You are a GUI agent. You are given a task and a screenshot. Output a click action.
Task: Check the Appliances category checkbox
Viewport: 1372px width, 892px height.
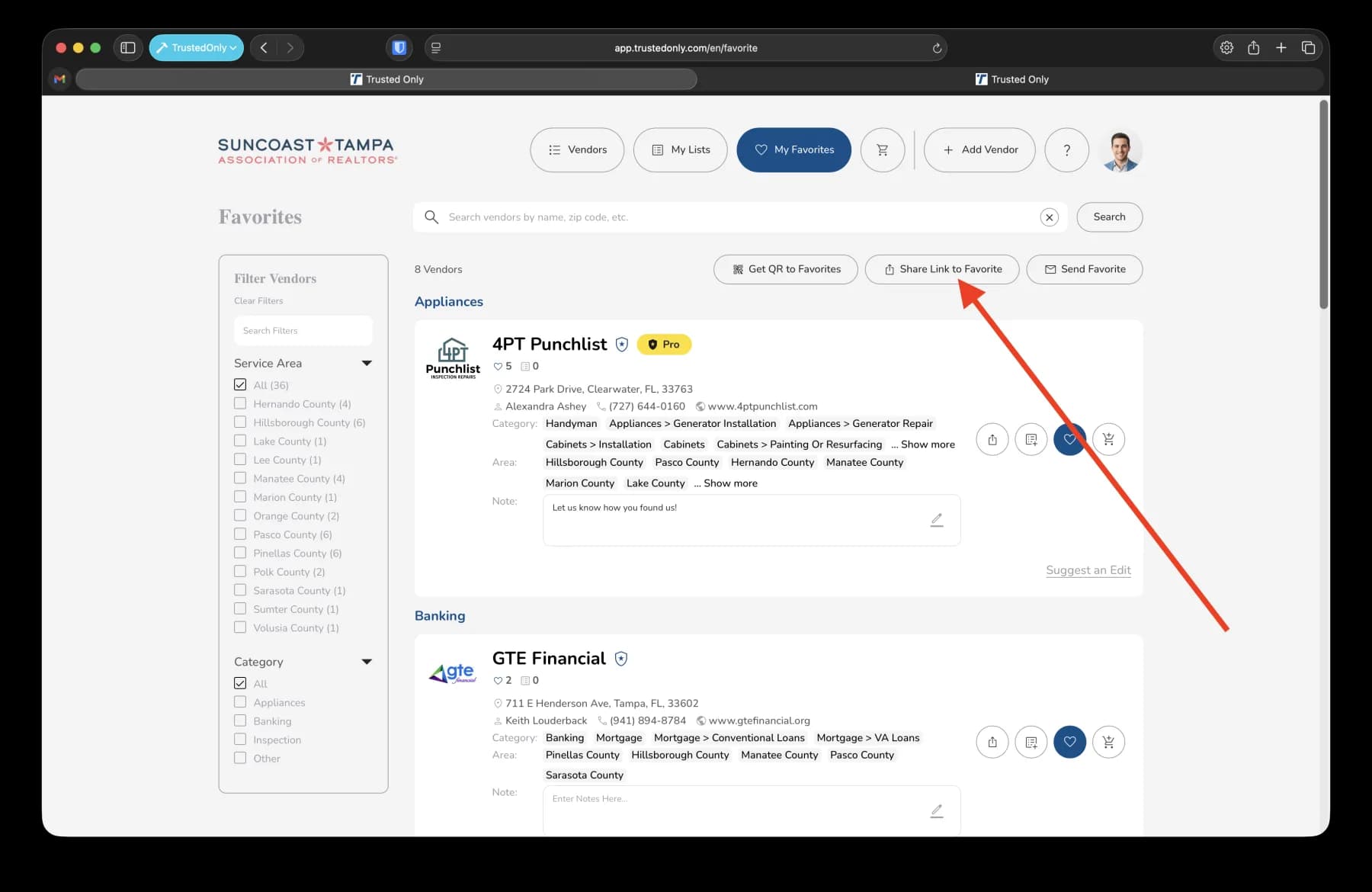click(x=240, y=702)
